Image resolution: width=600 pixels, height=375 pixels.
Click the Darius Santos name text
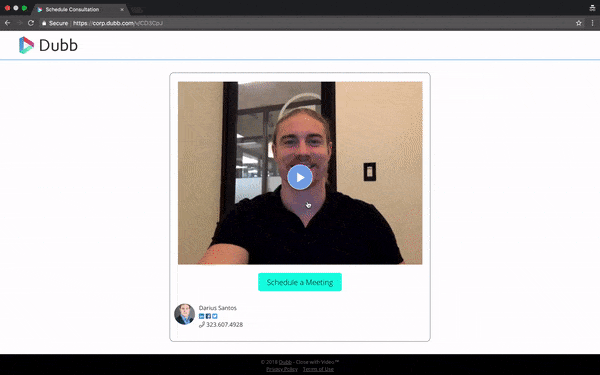218,308
